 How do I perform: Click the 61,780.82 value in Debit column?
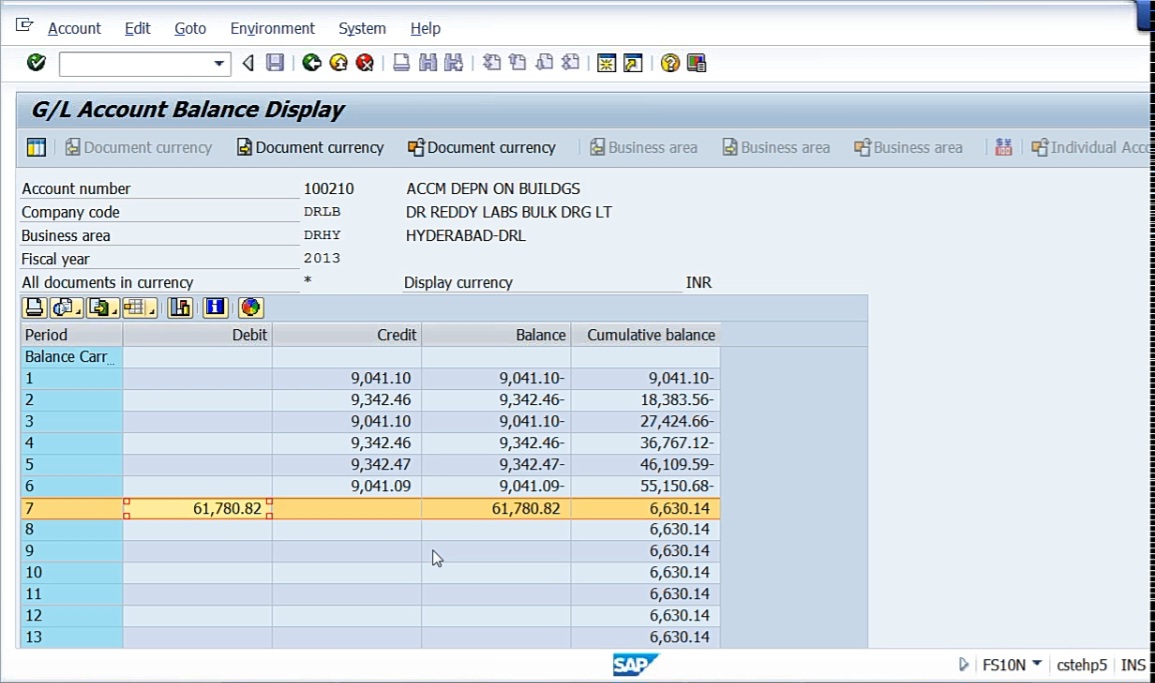(x=227, y=508)
